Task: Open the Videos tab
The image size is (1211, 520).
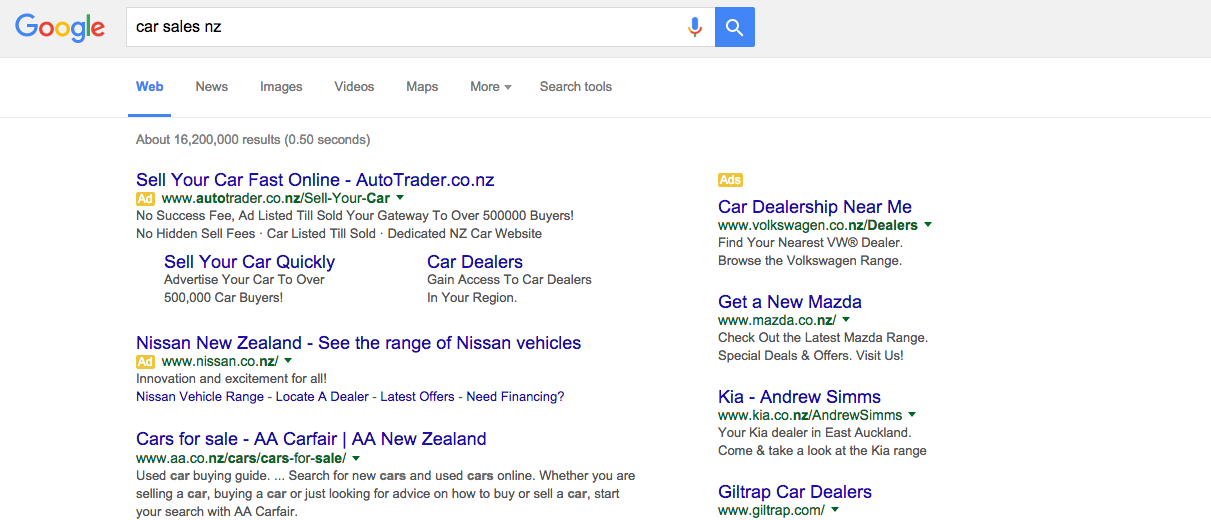Action: pos(354,87)
